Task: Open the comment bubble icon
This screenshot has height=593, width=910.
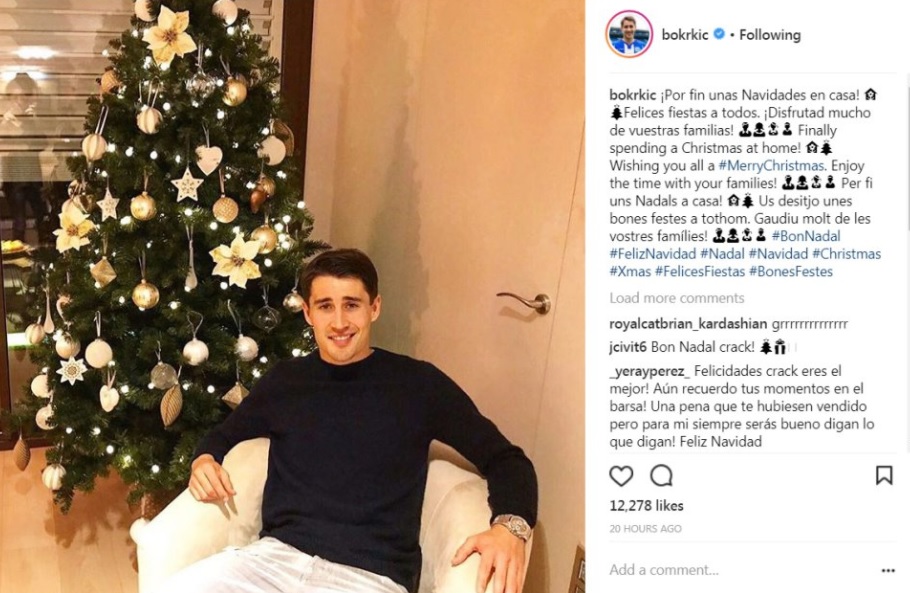Action: coord(661,476)
